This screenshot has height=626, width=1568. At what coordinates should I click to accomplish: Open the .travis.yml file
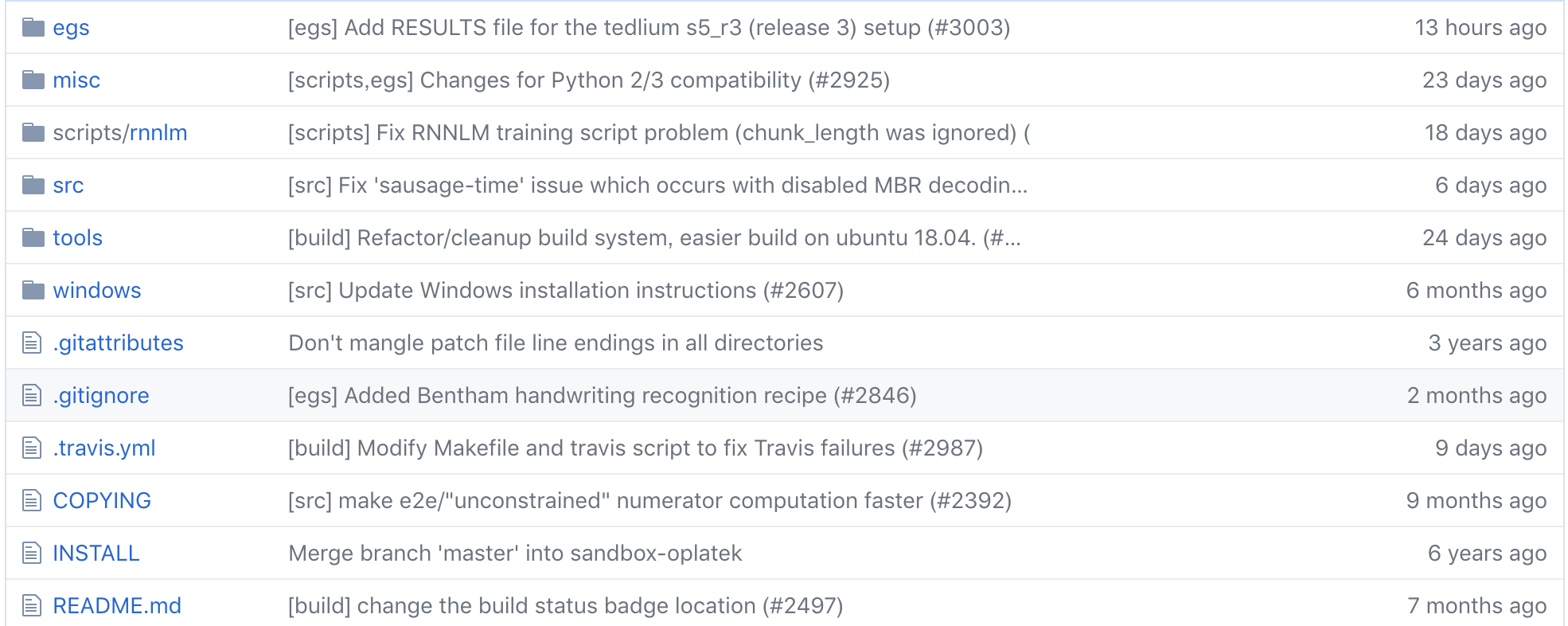pyautogui.click(x=104, y=448)
